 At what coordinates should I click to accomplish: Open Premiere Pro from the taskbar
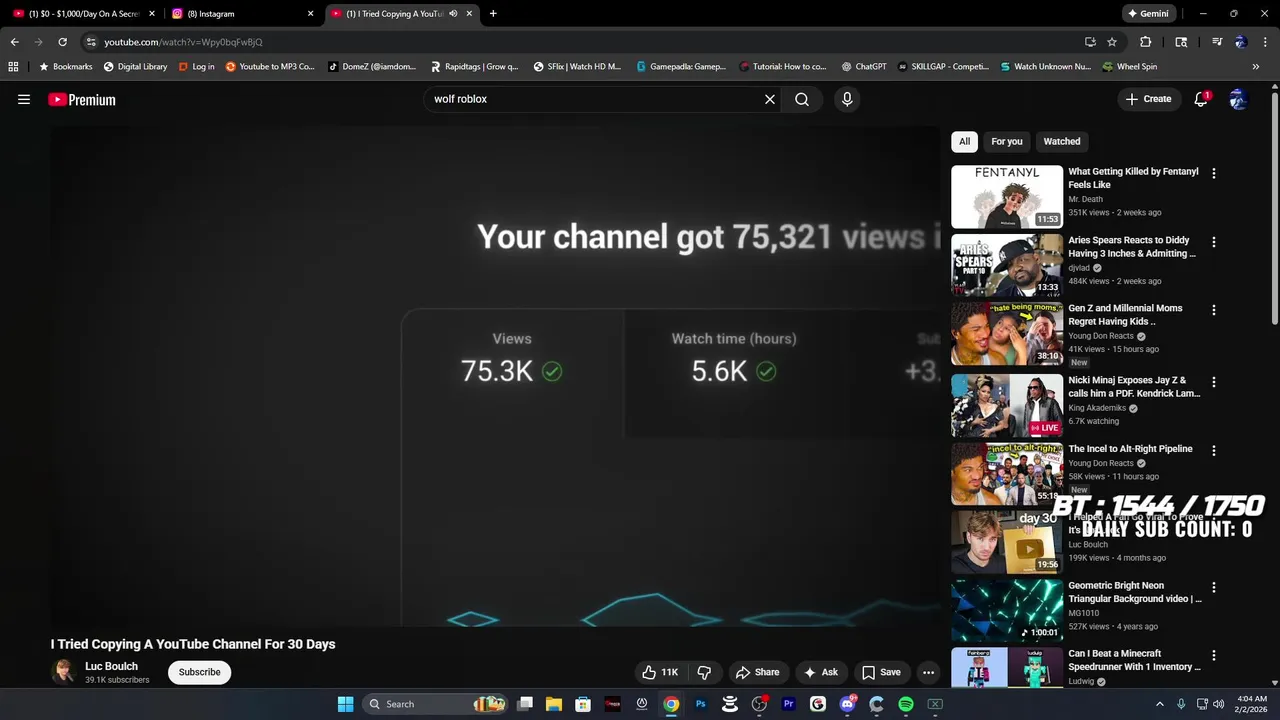pyautogui.click(x=788, y=704)
